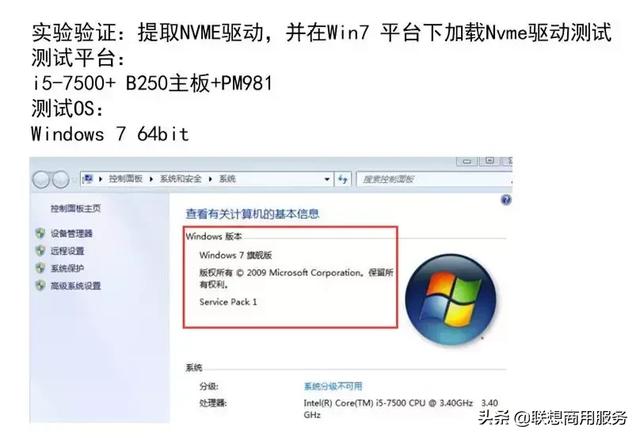
Task: Expand the arrow after 系统和安全 breadcrumb
Action: coord(210,179)
